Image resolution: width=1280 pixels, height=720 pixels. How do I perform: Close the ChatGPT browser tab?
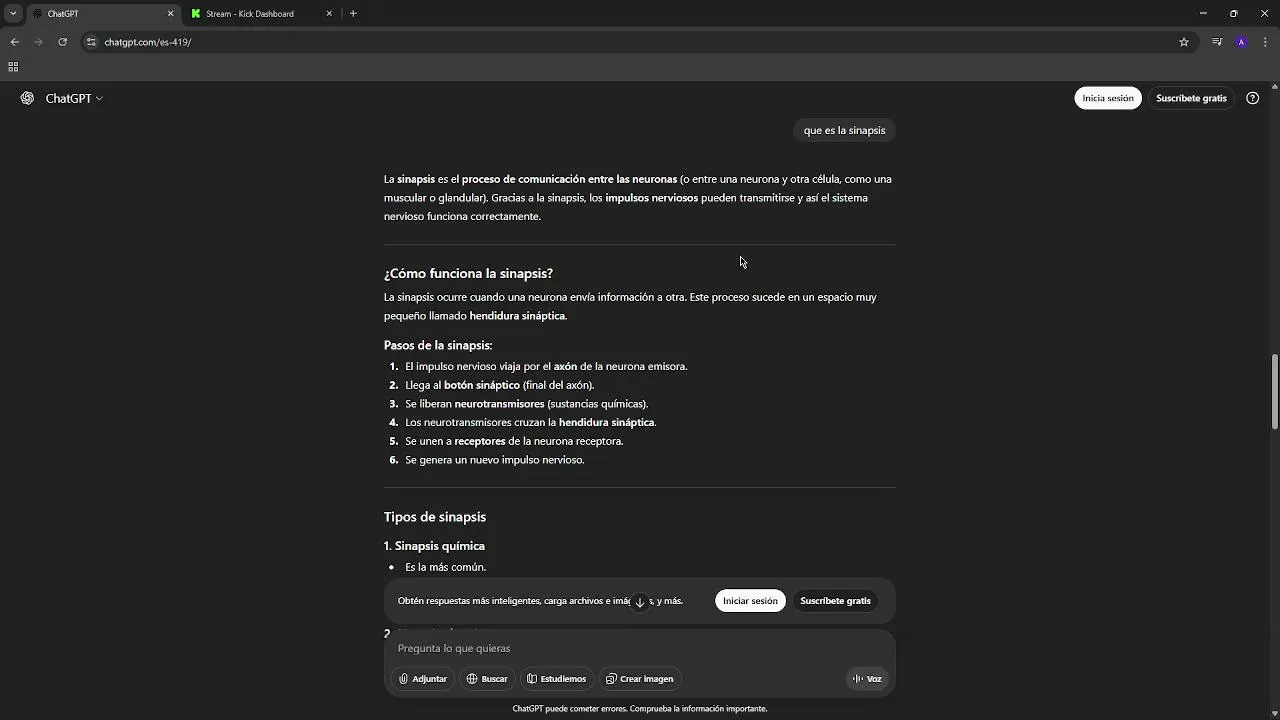tap(170, 14)
